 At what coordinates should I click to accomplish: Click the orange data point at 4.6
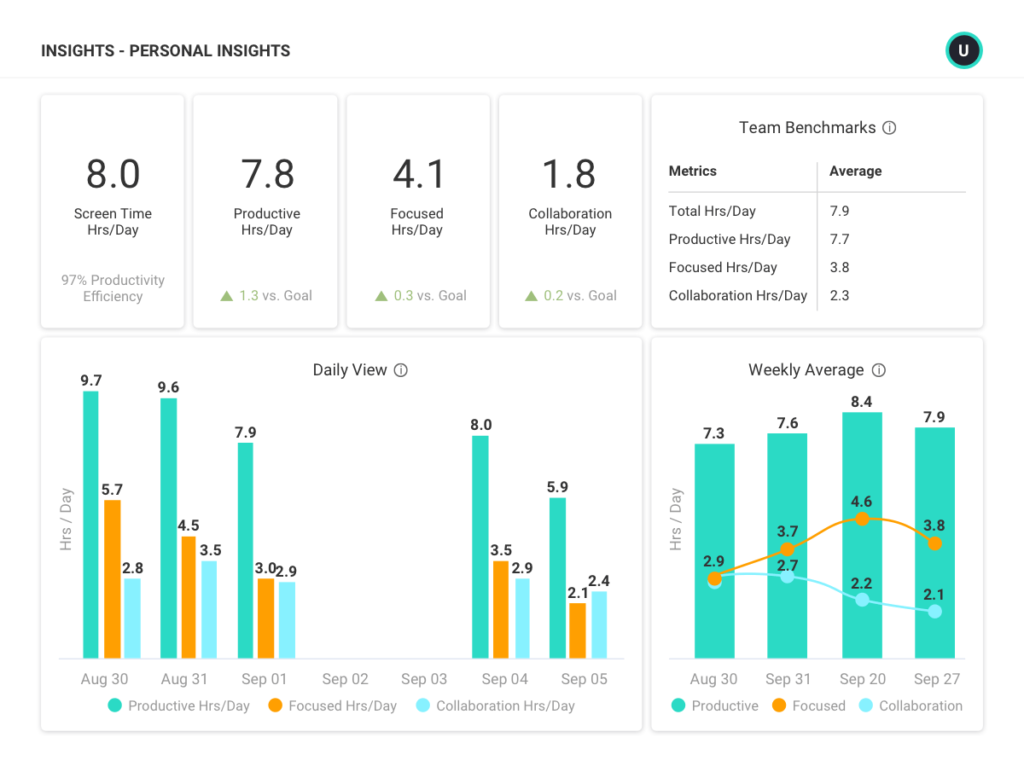tap(861, 519)
